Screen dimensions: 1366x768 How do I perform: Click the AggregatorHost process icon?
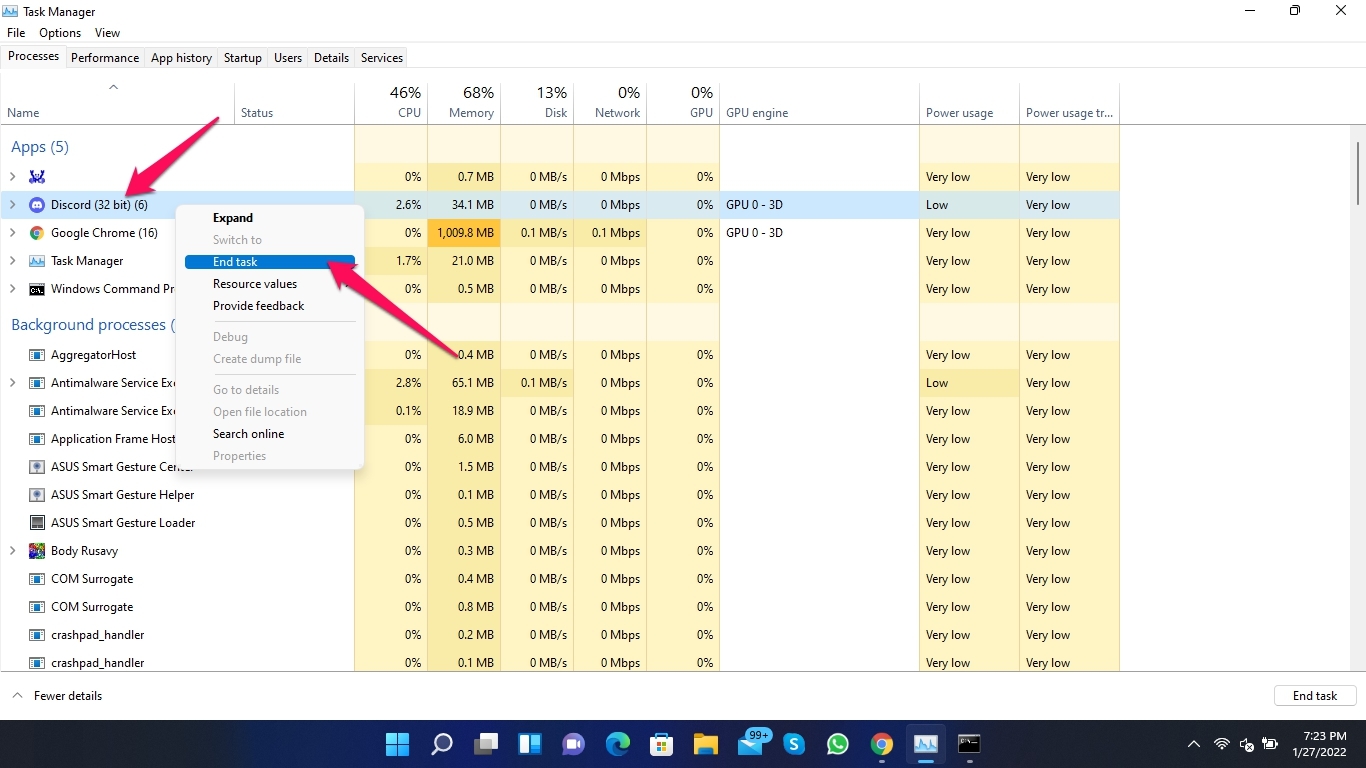click(37, 355)
